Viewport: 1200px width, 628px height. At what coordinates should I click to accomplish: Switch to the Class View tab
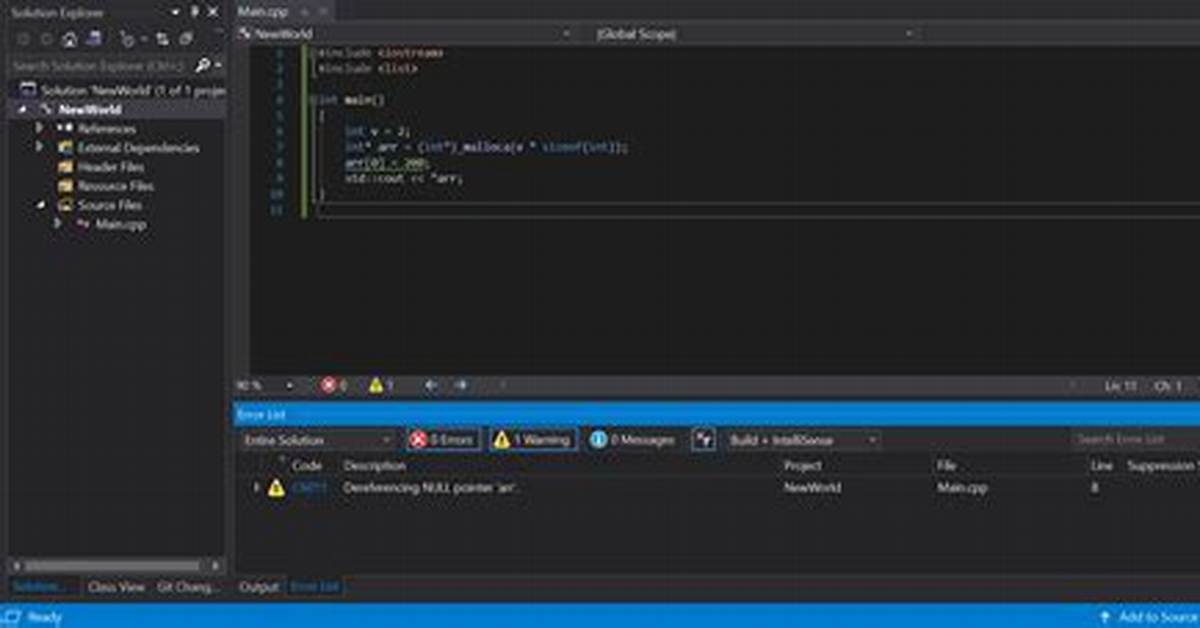[115, 587]
